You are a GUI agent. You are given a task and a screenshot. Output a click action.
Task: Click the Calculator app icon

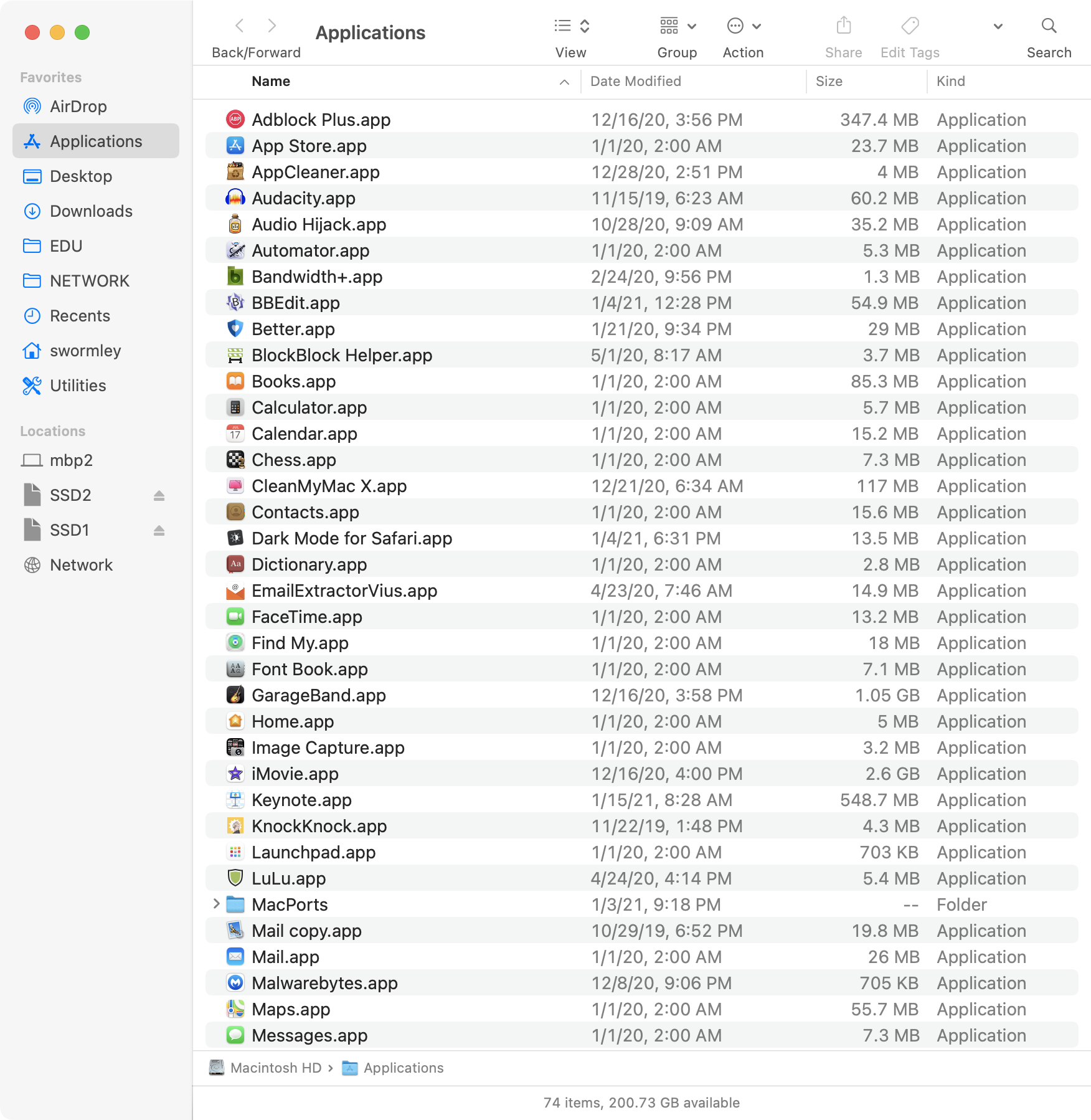point(235,407)
